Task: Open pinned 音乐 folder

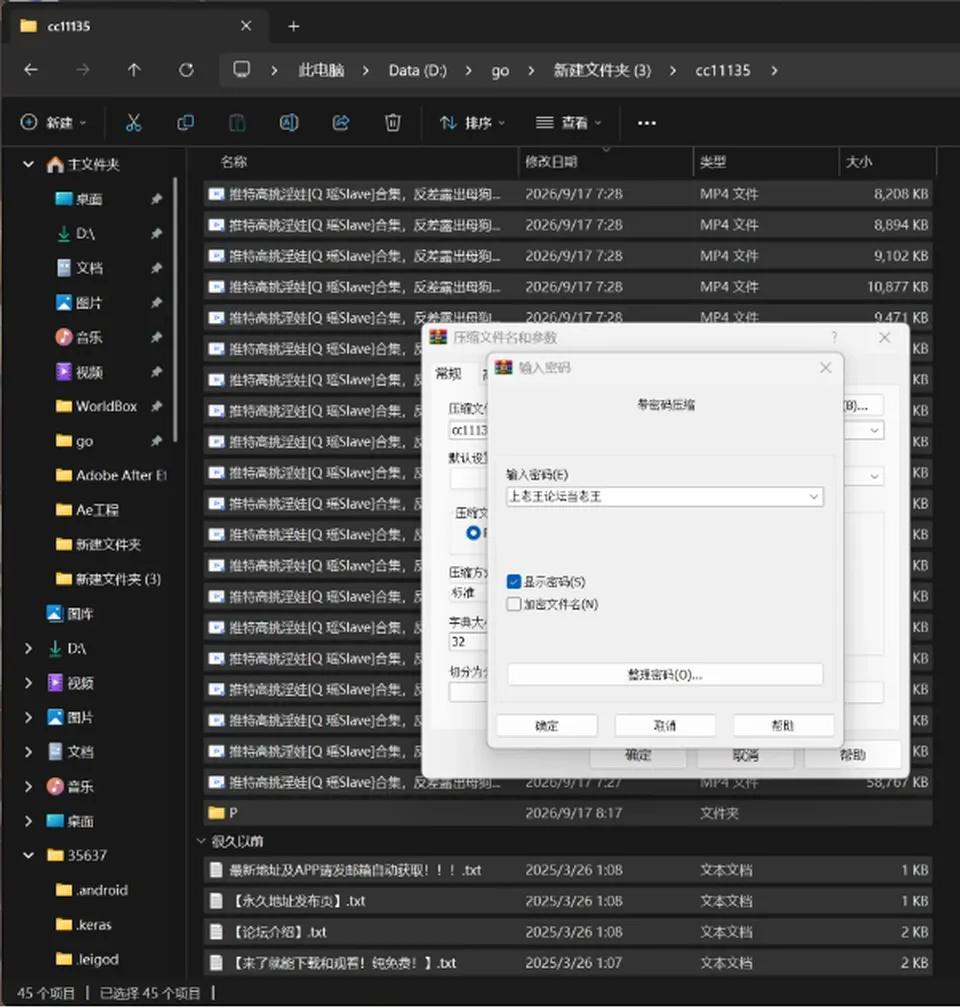Action: pos(89,338)
